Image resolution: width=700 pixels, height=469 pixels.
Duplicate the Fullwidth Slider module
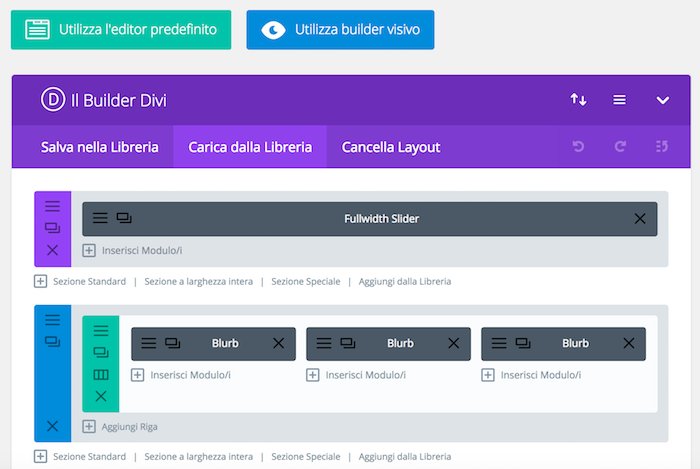click(x=124, y=218)
